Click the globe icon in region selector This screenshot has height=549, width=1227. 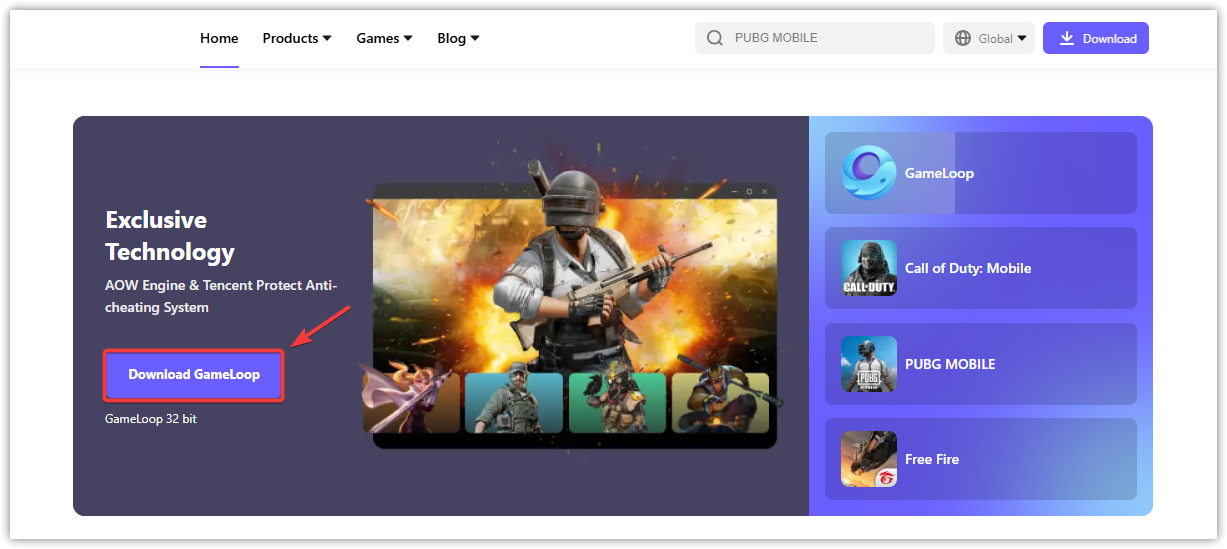(x=963, y=38)
